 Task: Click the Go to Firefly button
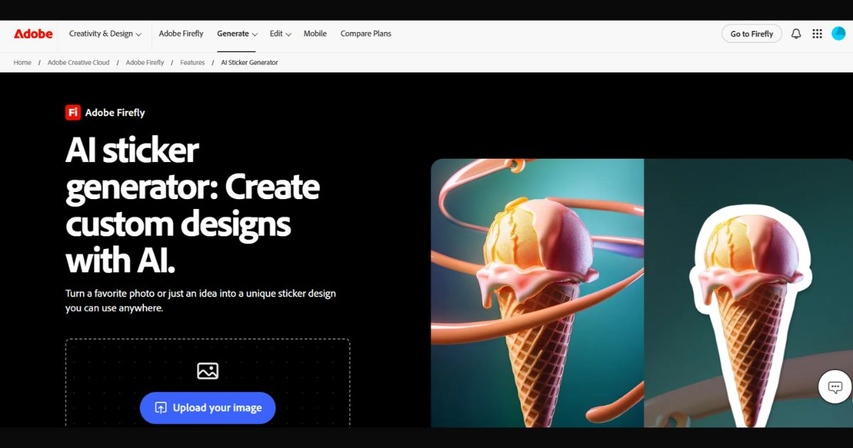pos(751,34)
